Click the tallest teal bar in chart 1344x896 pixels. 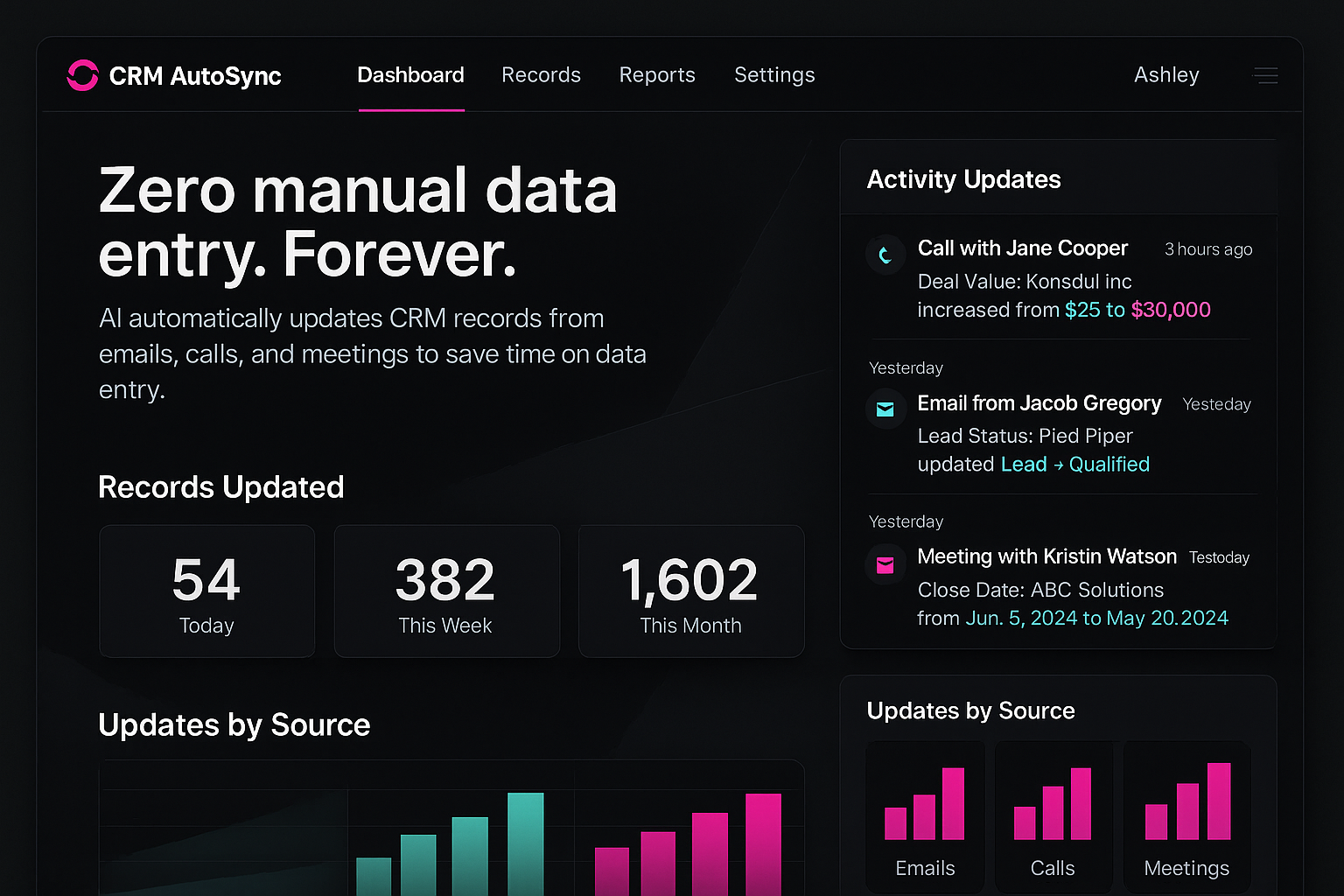click(x=525, y=843)
